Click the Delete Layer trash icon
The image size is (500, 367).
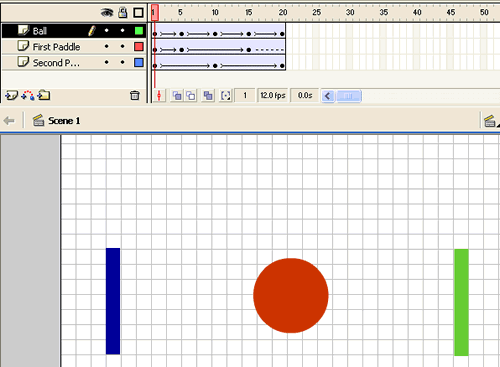click(x=135, y=96)
